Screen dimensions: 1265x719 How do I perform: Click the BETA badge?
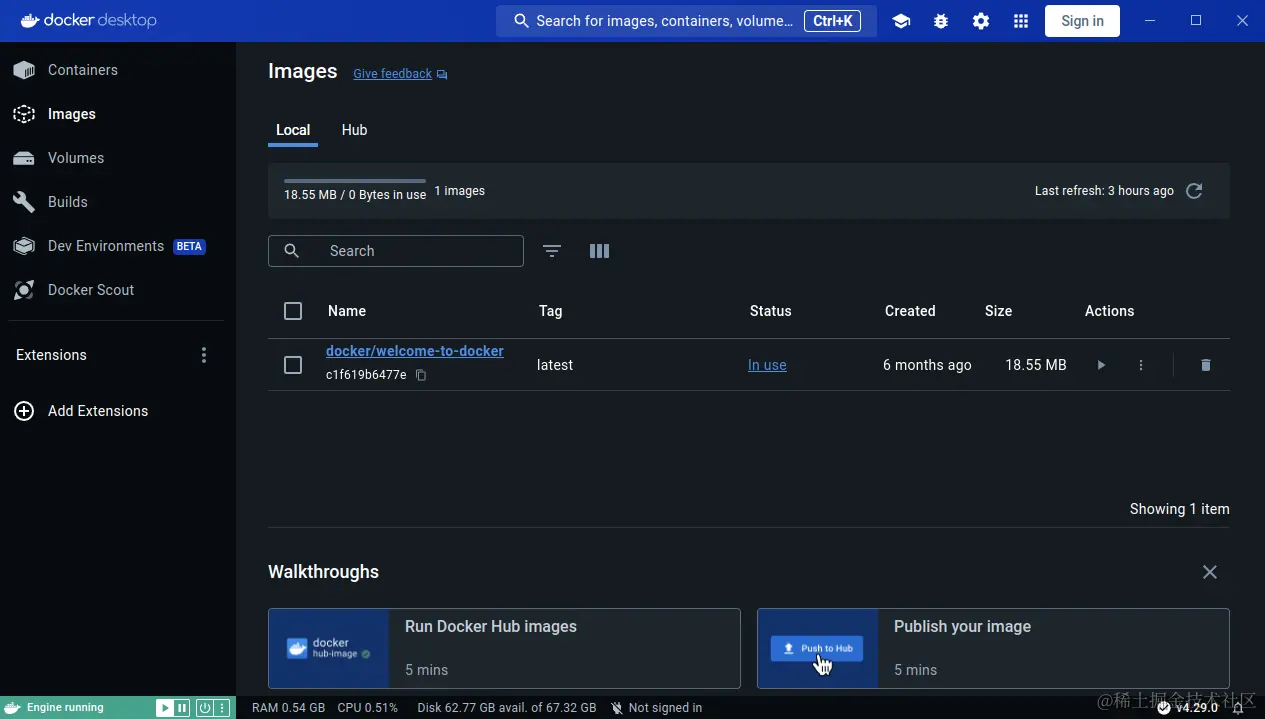tap(189, 246)
